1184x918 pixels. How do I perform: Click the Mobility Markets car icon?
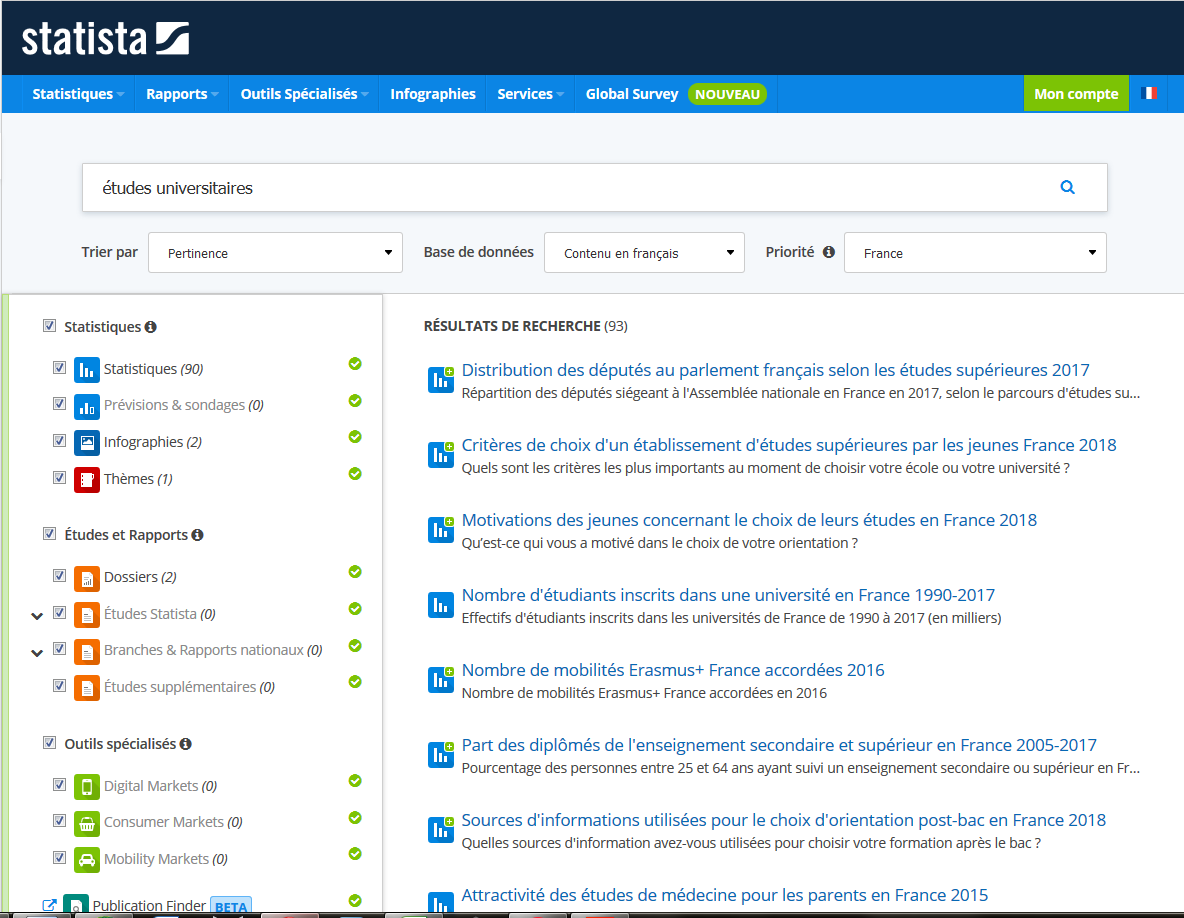coord(87,860)
